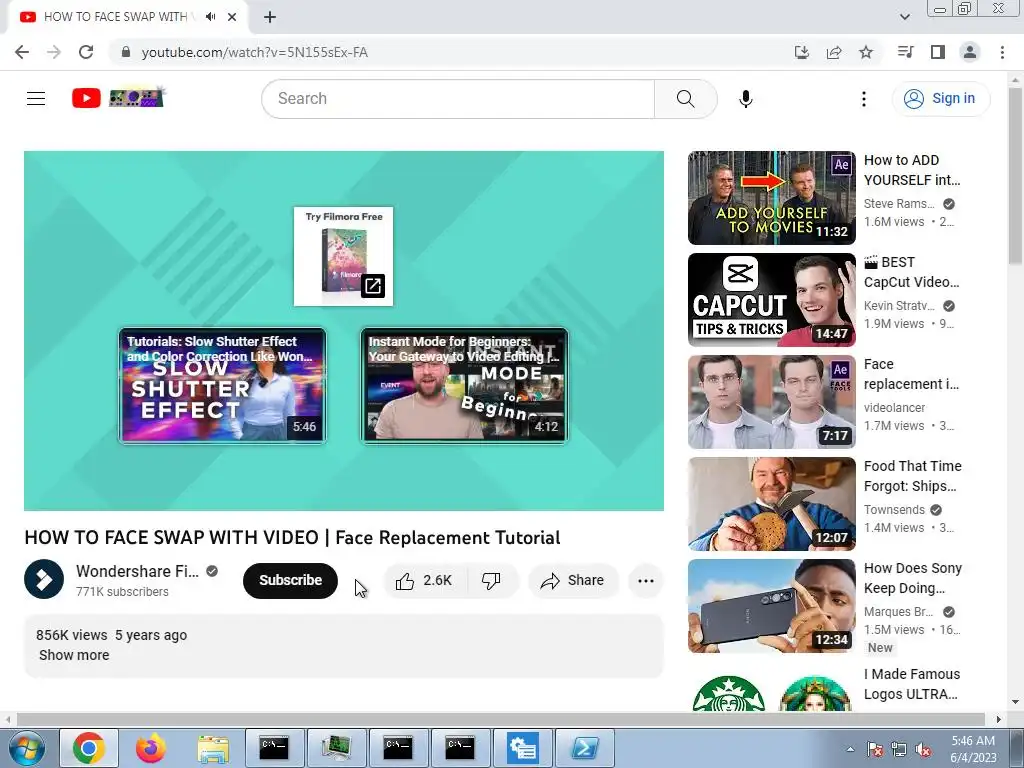The height and width of the screenshot is (768, 1024).
Task: Open BEST CapCut Video title link
Action: [x=912, y=272]
